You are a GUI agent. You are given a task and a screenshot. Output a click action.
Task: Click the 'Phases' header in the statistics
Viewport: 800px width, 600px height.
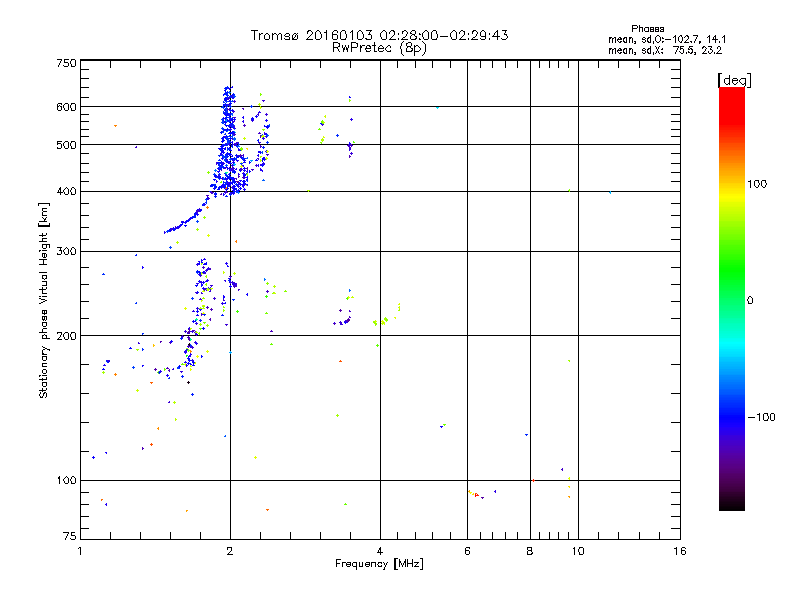tap(647, 29)
